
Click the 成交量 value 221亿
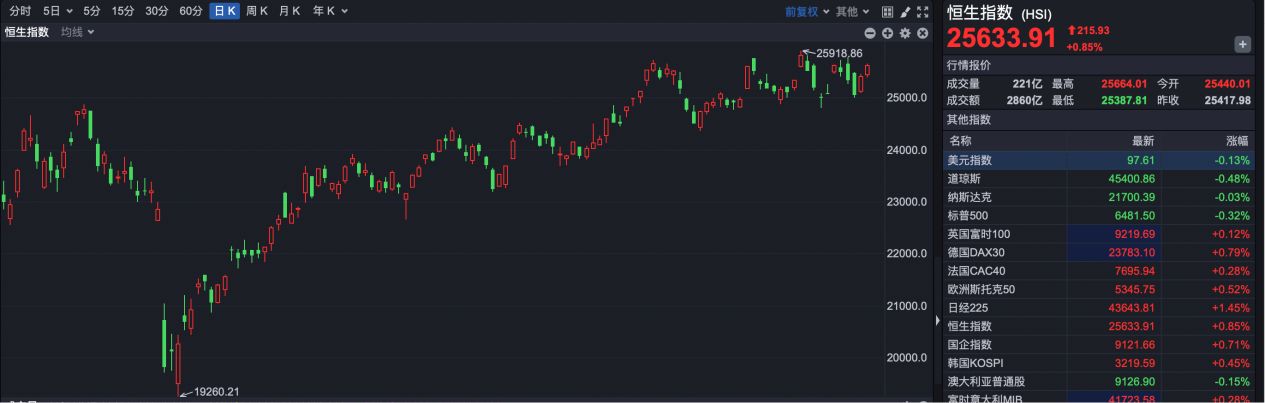[x=1027, y=84]
